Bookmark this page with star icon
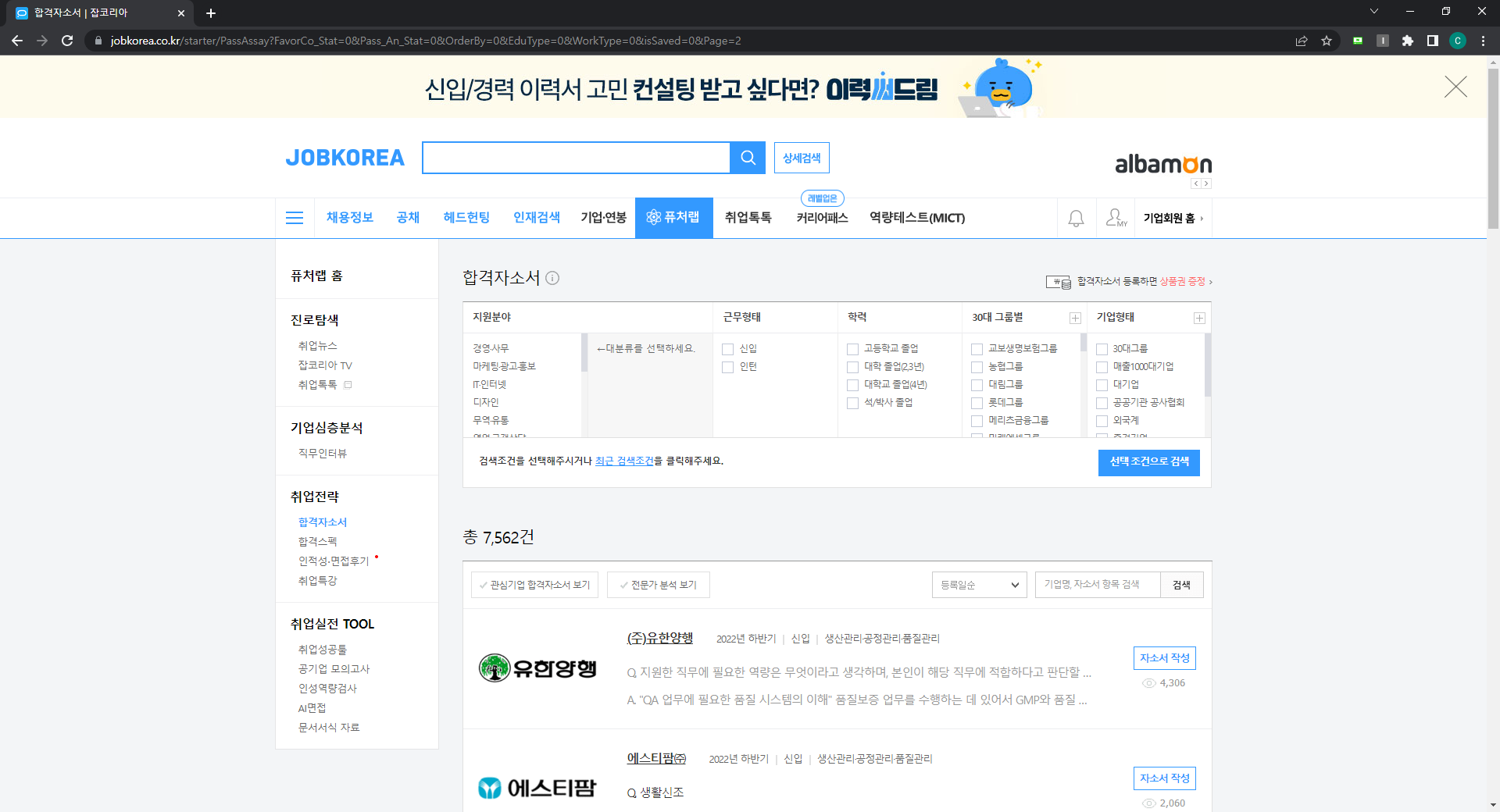Viewport: 1500px width, 812px height. (x=1327, y=41)
